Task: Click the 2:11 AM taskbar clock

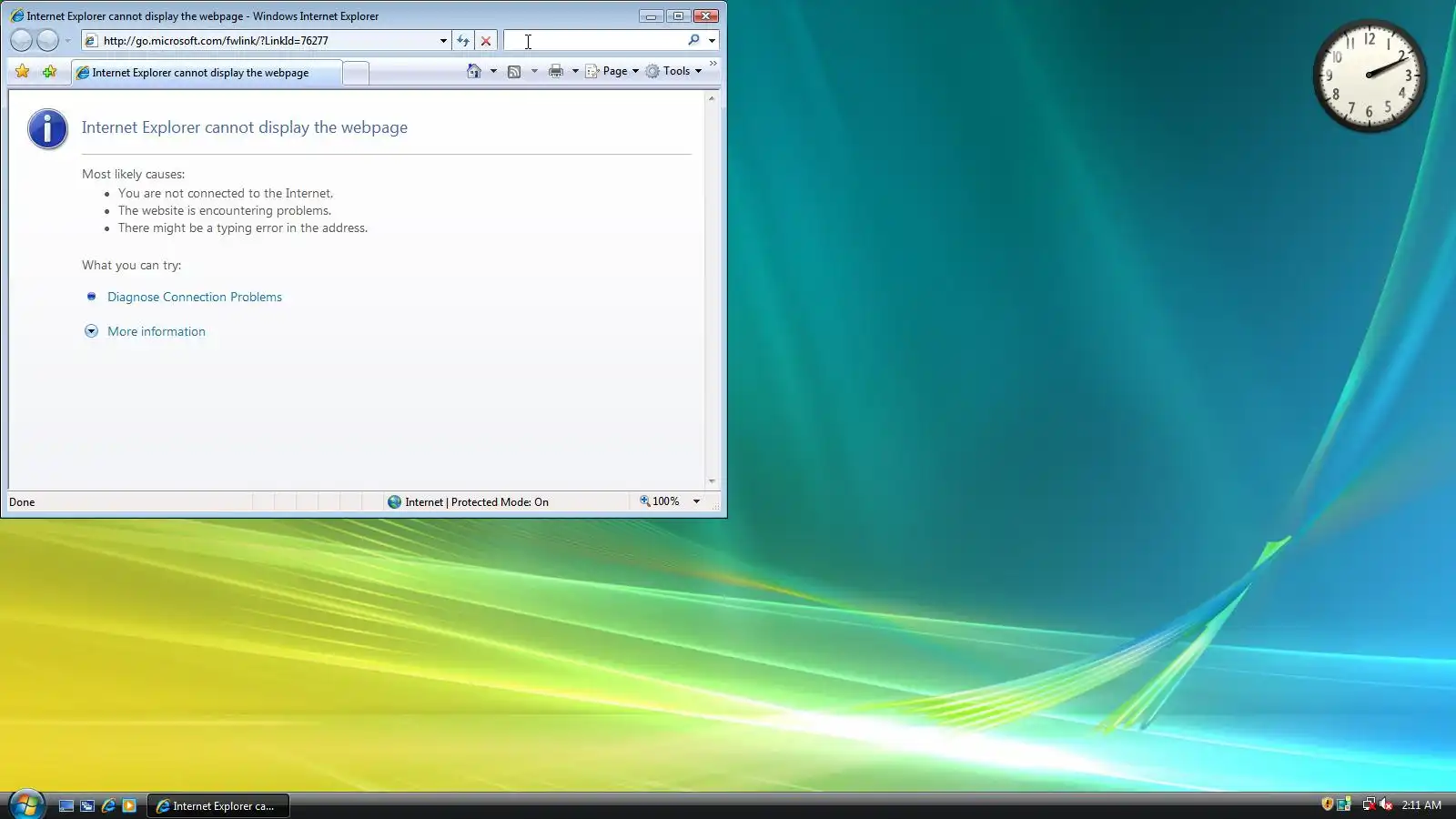Action: [x=1421, y=805]
